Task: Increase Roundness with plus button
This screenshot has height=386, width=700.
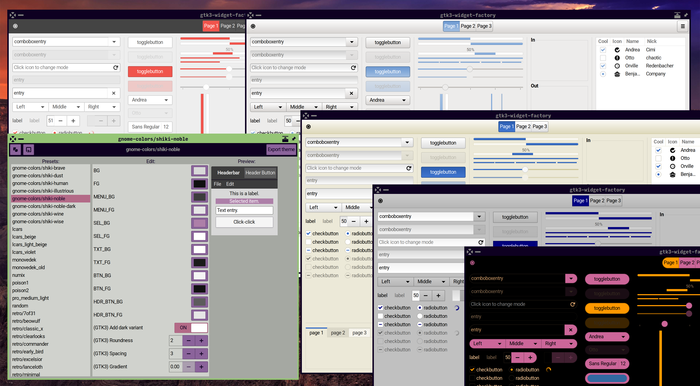Action: click(x=201, y=340)
